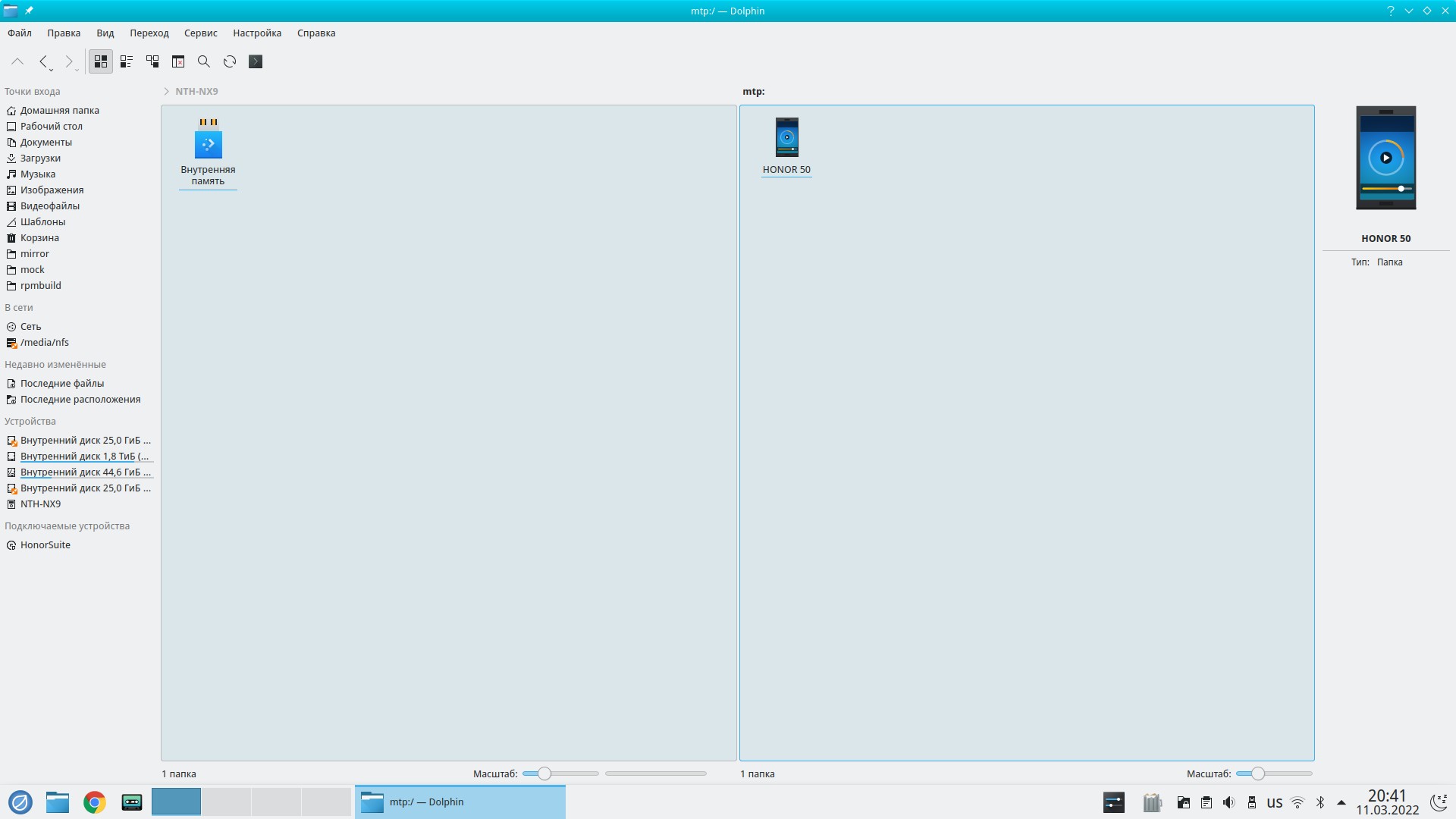Select HonorSuite removable device
The image size is (1456, 819).
pos(45,544)
